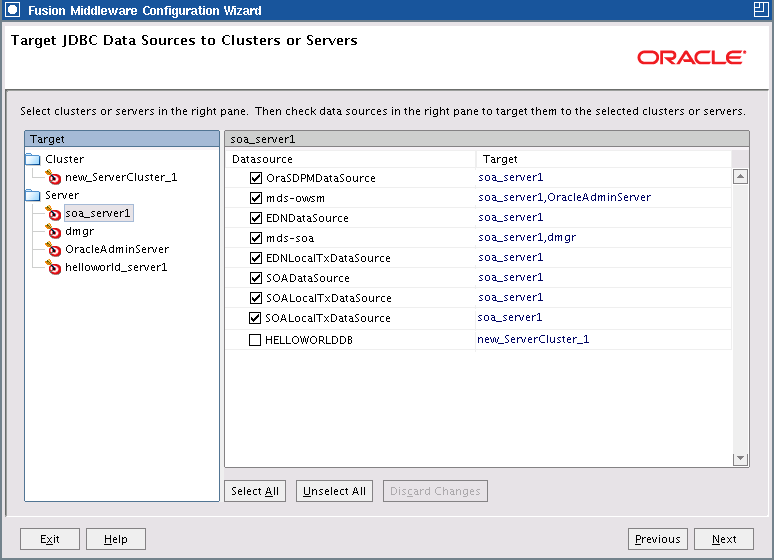This screenshot has width=774, height=560.
Task: Click the helloworld_server1 server icon
Action: coord(53,267)
